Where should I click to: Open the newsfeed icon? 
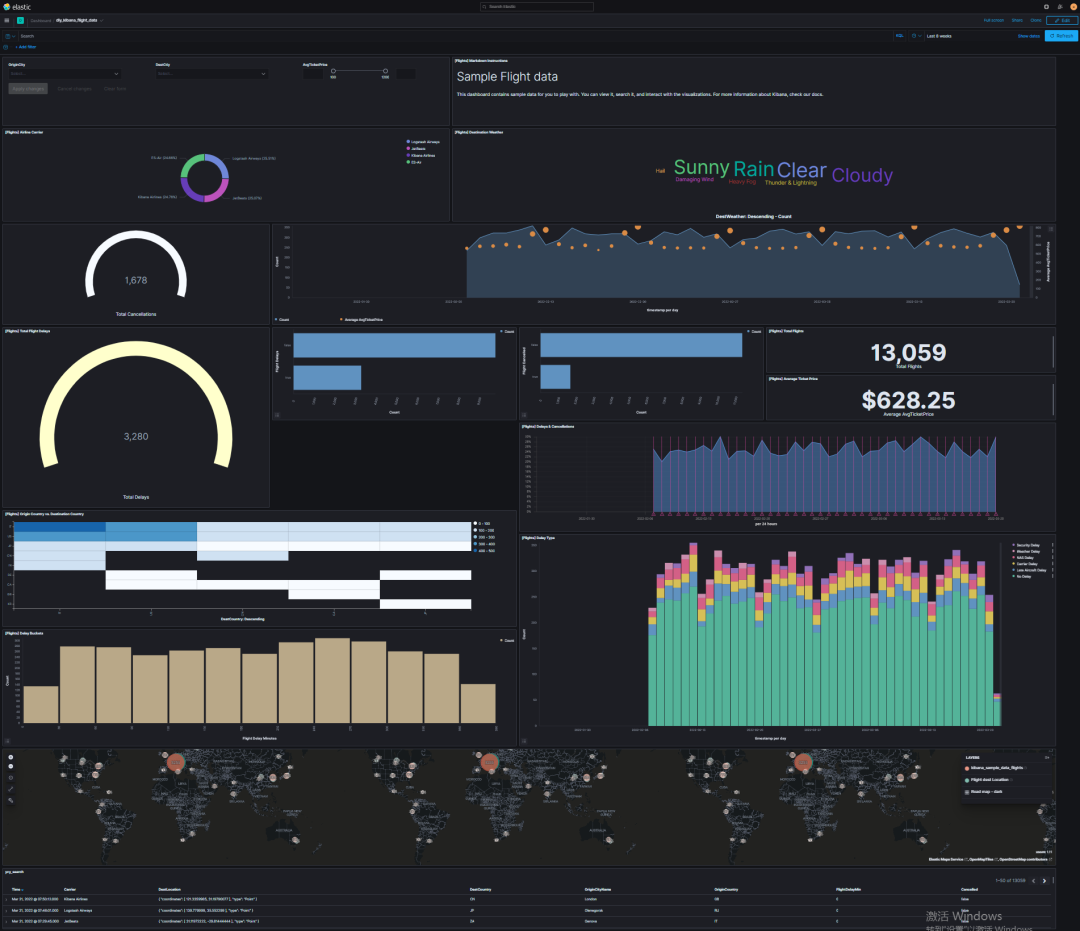pos(1060,7)
